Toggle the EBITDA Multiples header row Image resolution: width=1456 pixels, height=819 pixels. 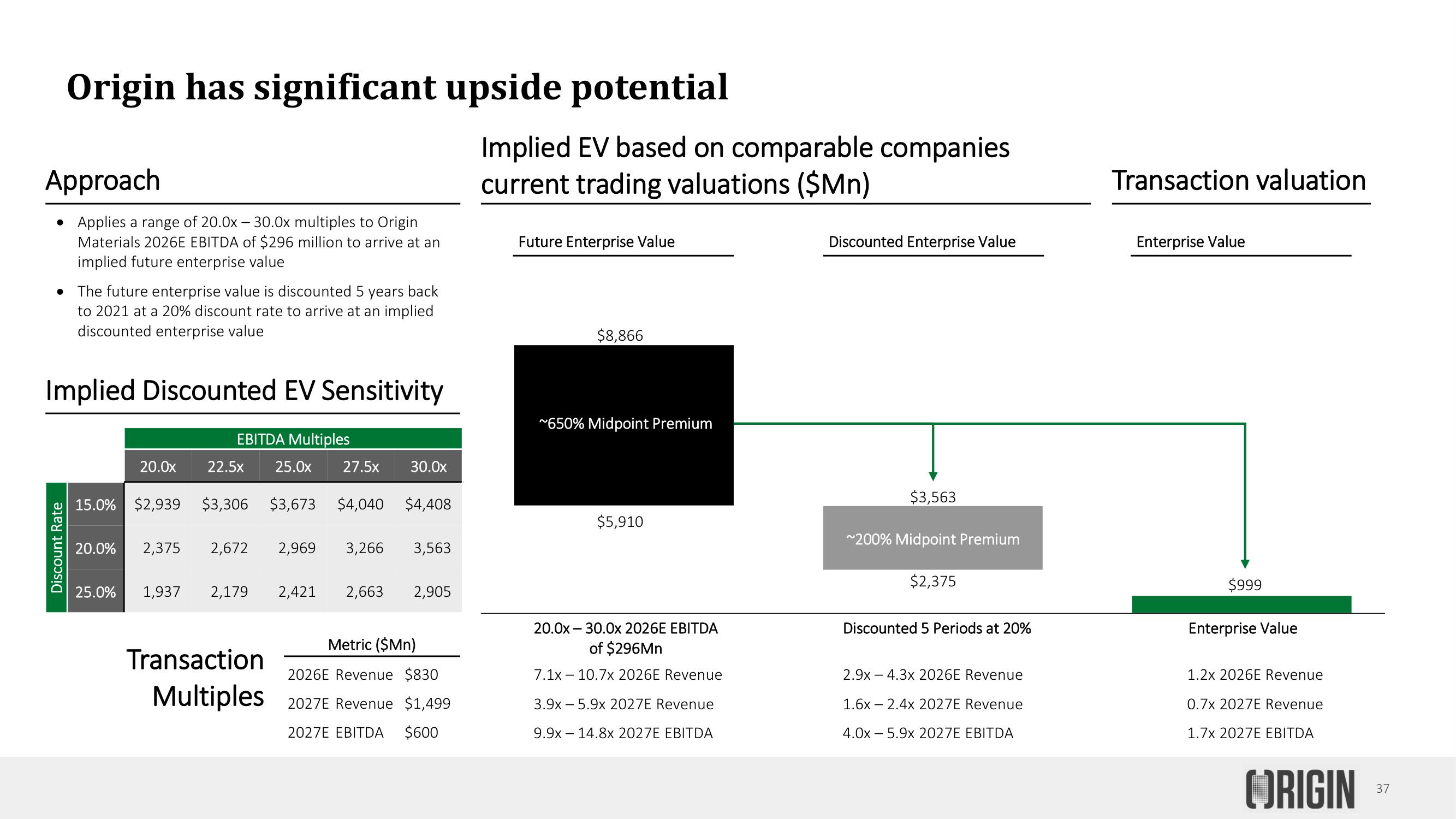coord(289,438)
